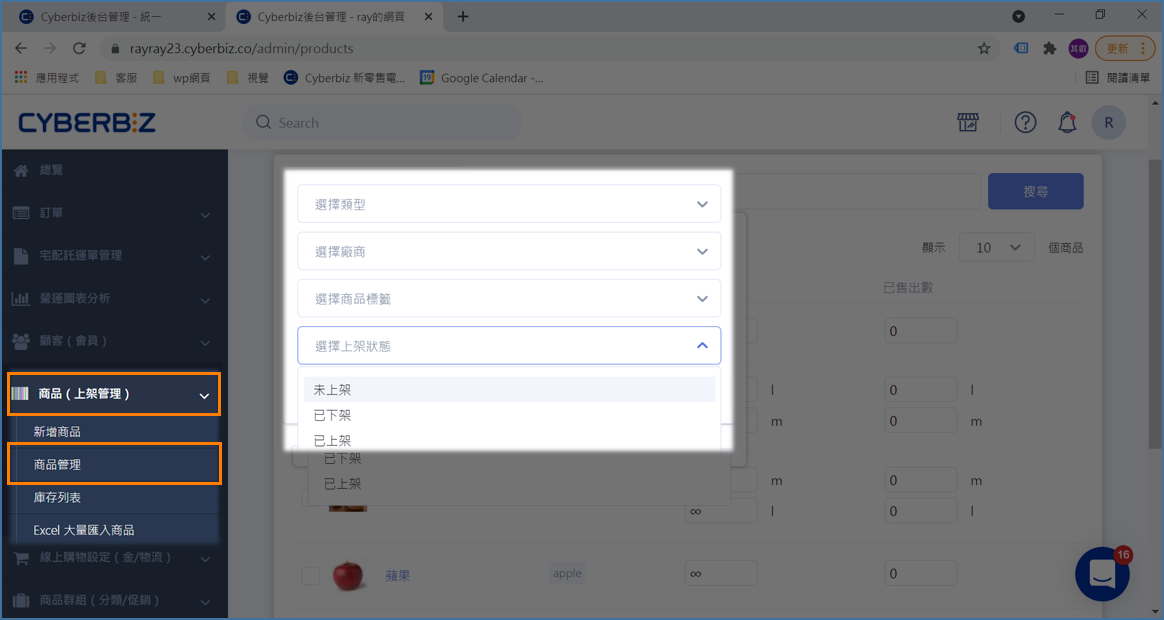Open the chat support bubble
Viewport: 1164px width, 620px height.
coord(1102,574)
